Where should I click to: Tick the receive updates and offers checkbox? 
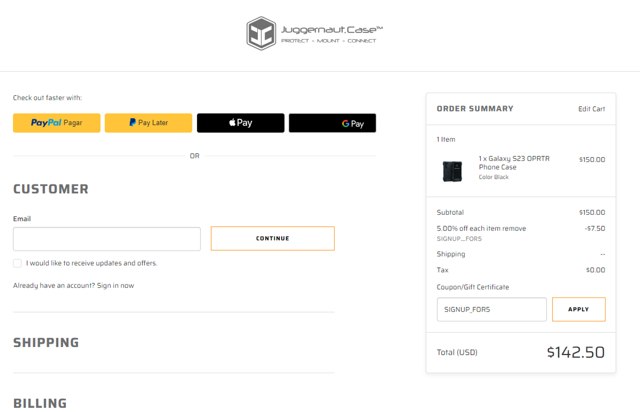coord(17,263)
